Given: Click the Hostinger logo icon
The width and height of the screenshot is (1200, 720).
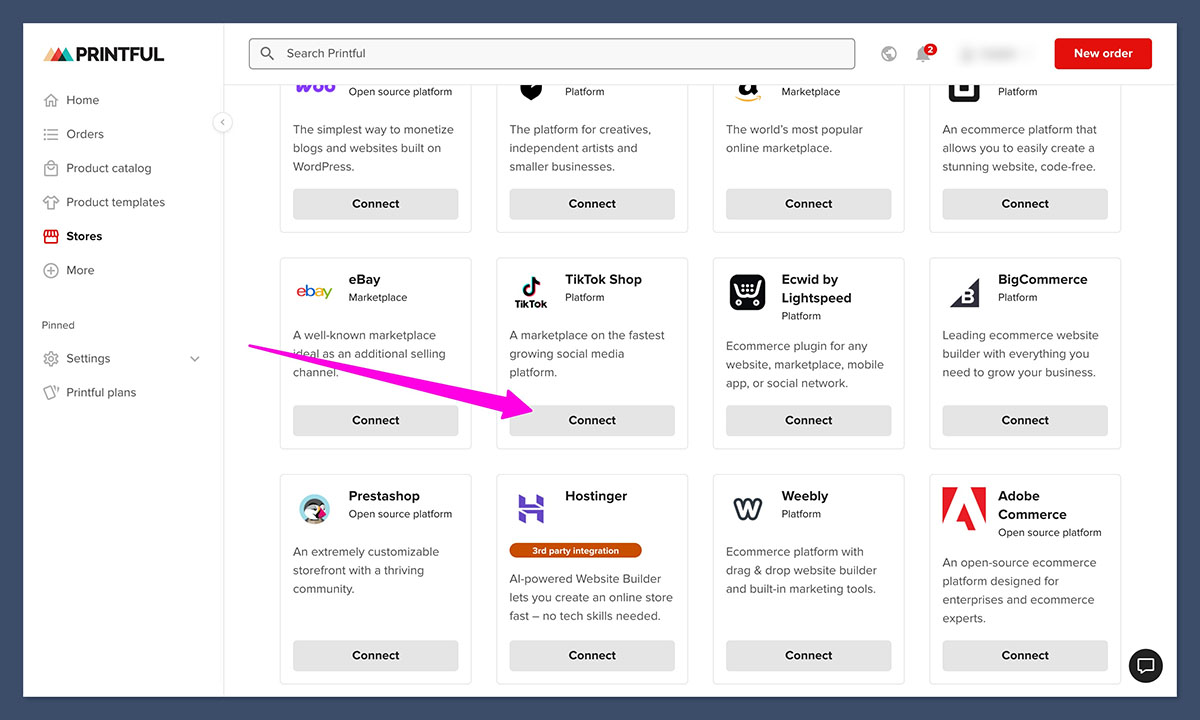Looking at the screenshot, I should (x=531, y=508).
